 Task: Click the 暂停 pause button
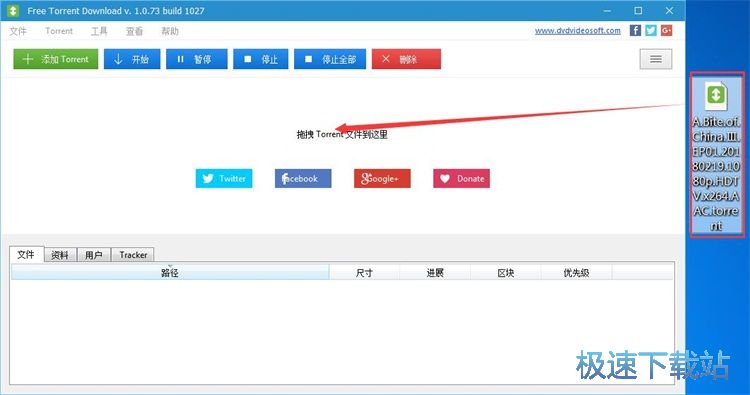click(197, 59)
